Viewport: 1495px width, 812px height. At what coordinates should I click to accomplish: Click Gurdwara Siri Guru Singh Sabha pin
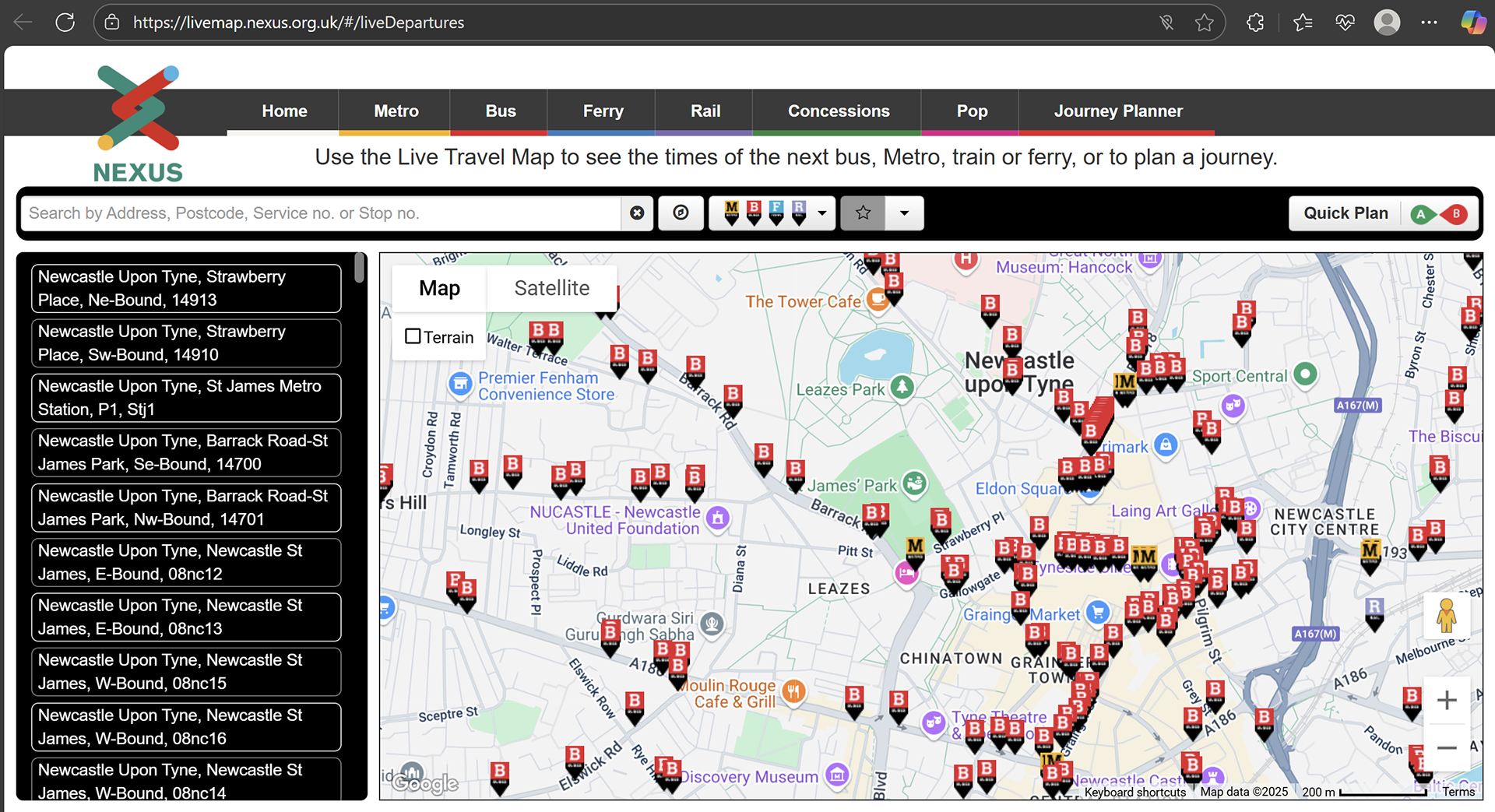coord(712,624)
